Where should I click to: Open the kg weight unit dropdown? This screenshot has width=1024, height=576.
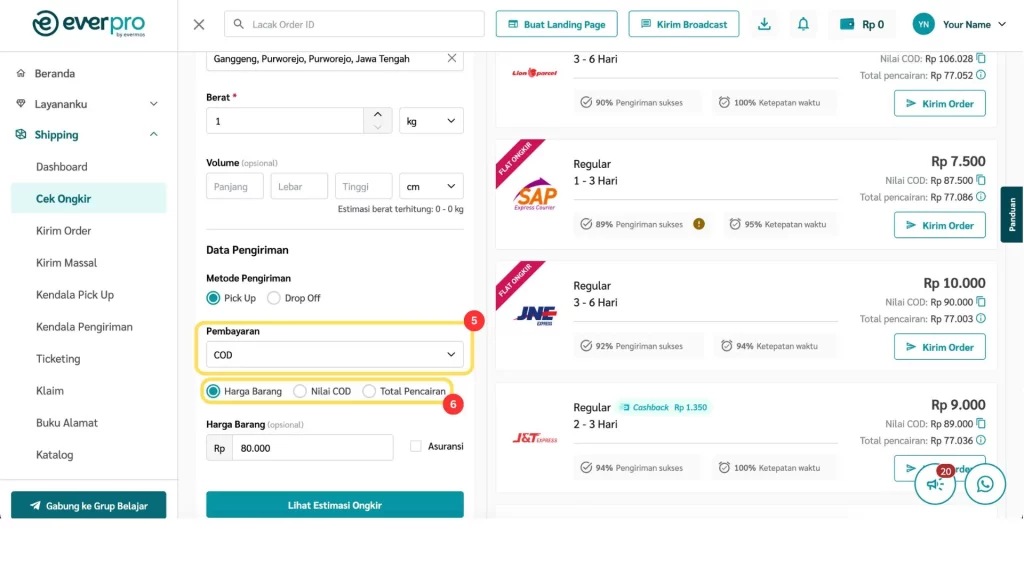pos(431,121)
